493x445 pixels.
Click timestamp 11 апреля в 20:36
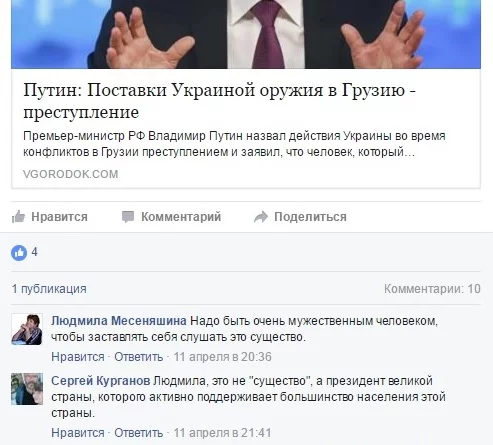click(x=222, y=357)
